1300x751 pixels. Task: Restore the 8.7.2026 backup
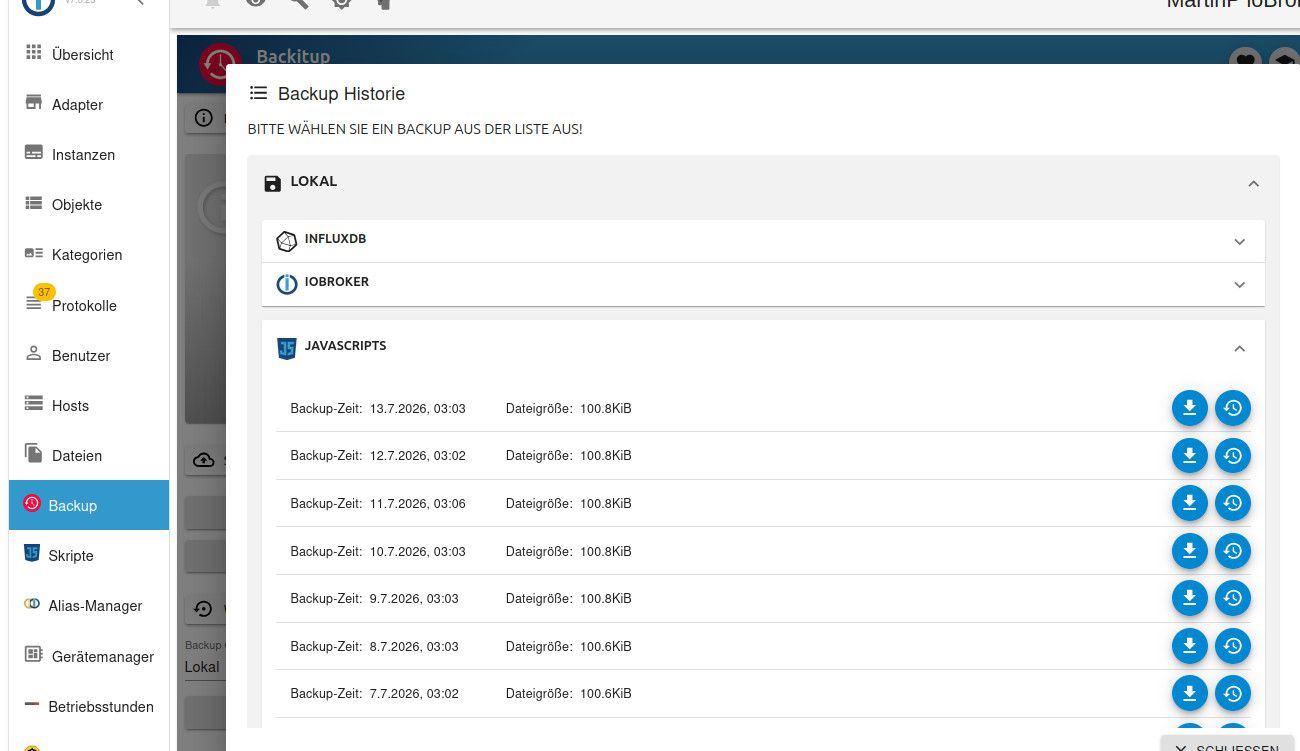point(1232,646)
